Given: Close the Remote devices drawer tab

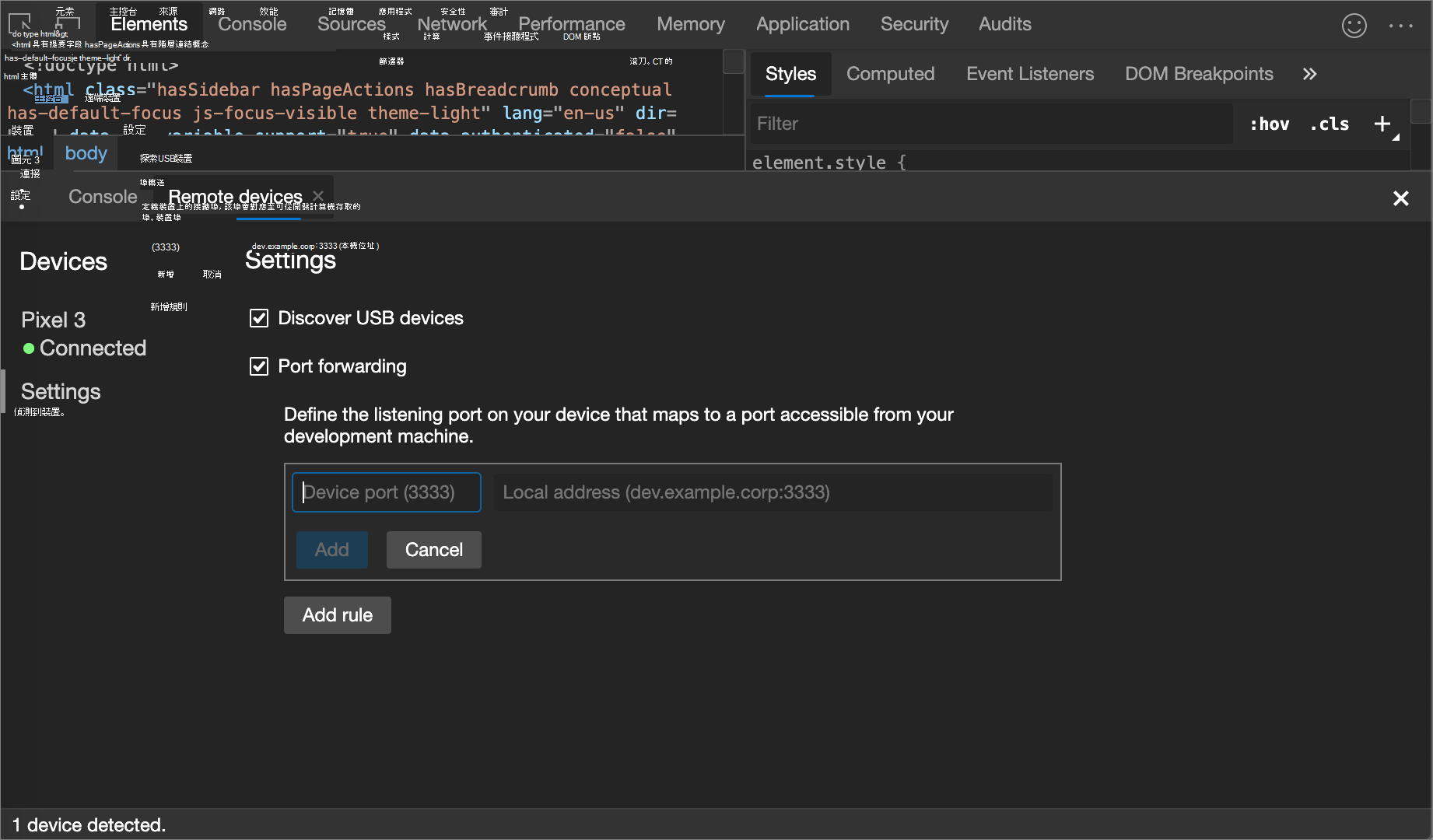Looking at the screenshot, I should click(318, 196).
